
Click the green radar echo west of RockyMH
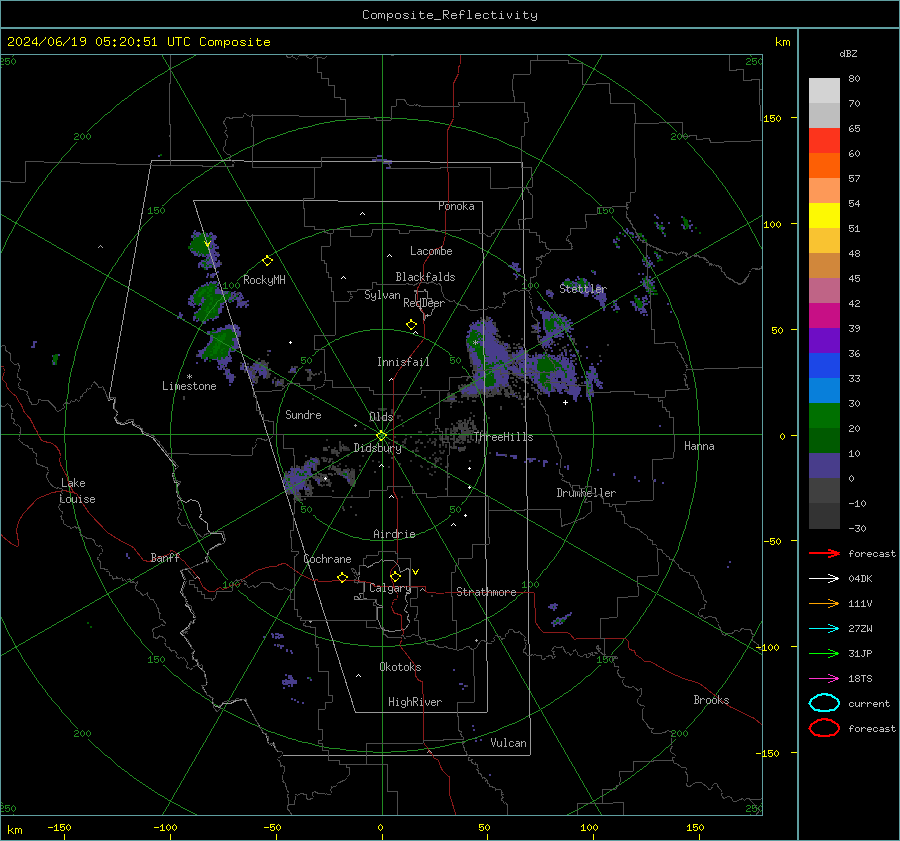point(209,300)
